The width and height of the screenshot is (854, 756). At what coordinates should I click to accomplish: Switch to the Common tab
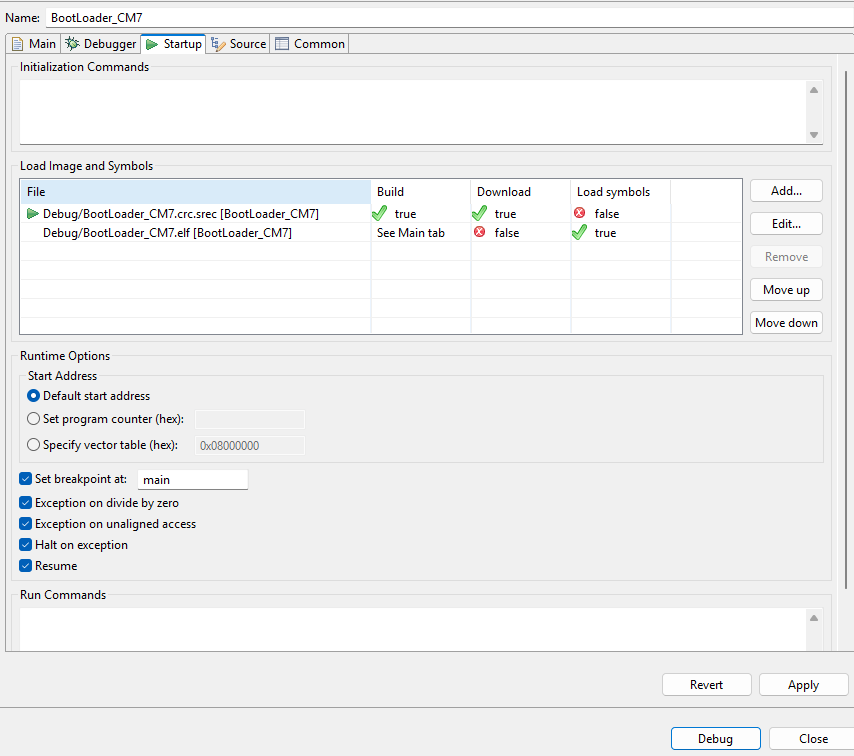click(309, 44)
